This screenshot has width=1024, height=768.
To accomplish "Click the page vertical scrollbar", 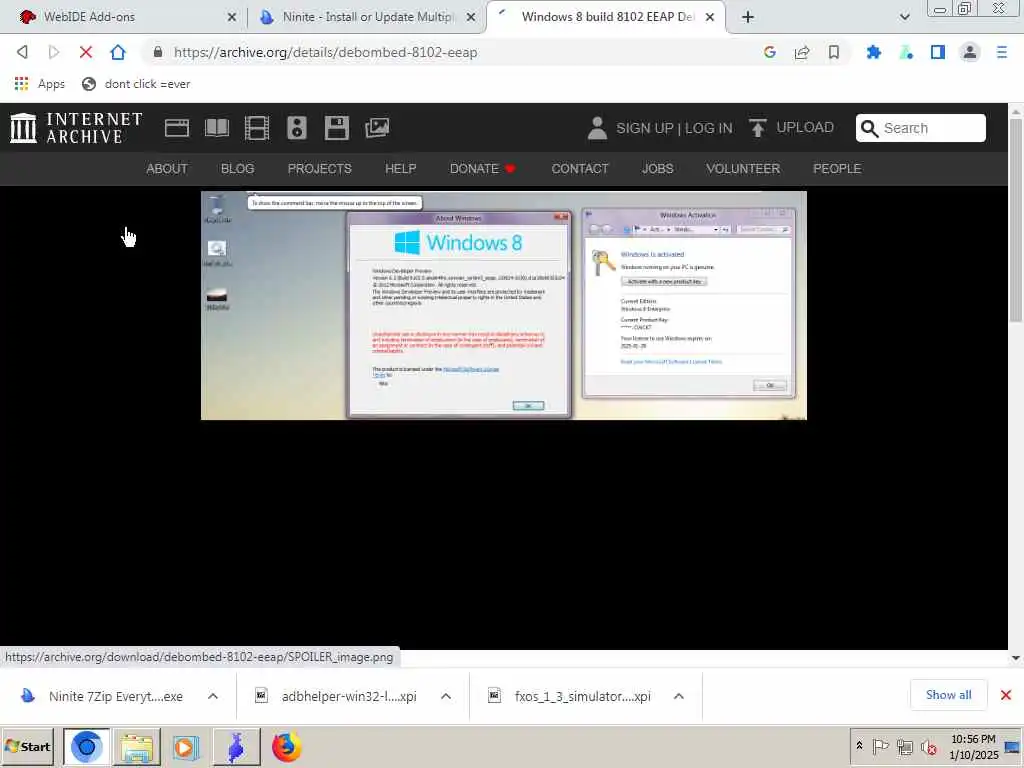I will click(1016, 219).
